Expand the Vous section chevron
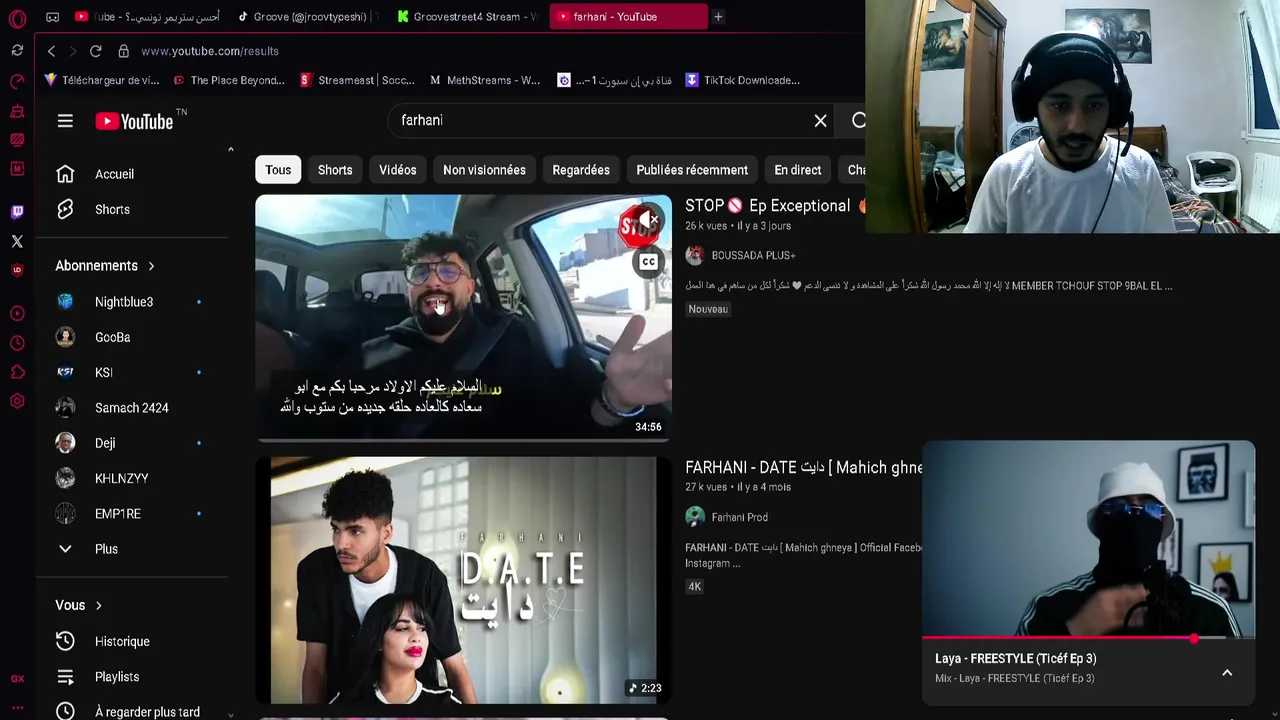Image resolution: width=1280 pixels, height=720 pixels. [98, 606]
